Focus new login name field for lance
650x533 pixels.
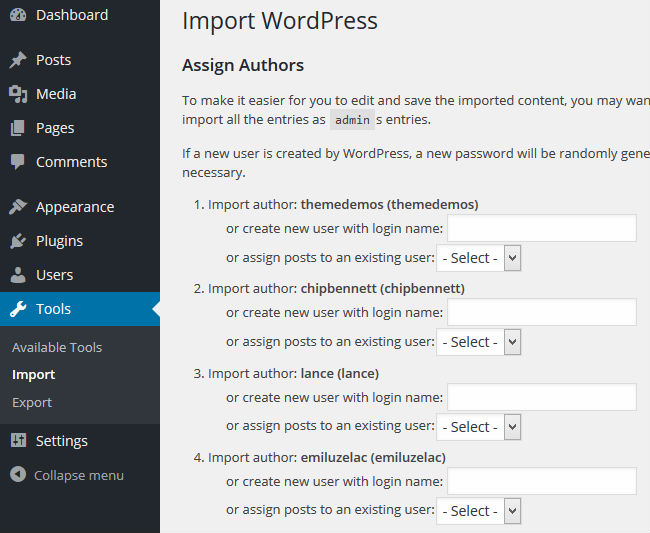[542, 397]
